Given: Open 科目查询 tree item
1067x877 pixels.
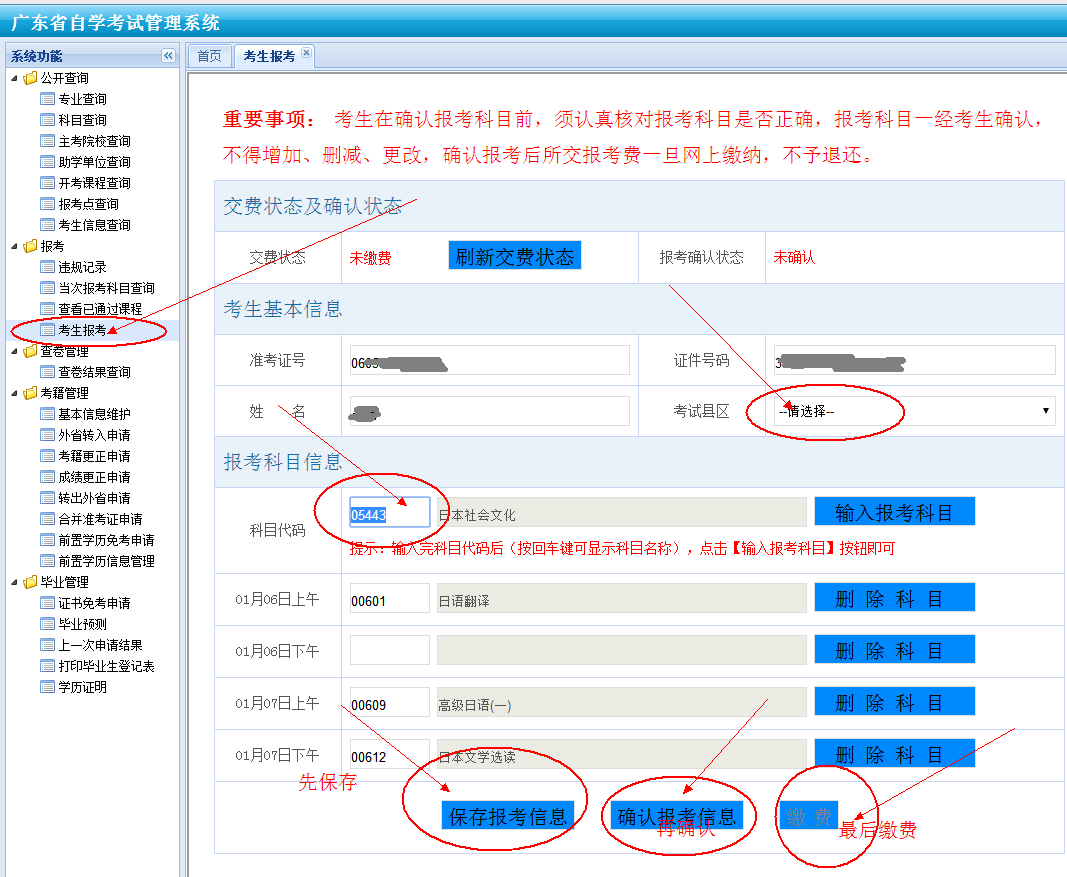Looking at the screenshot, I should point(82,120).
